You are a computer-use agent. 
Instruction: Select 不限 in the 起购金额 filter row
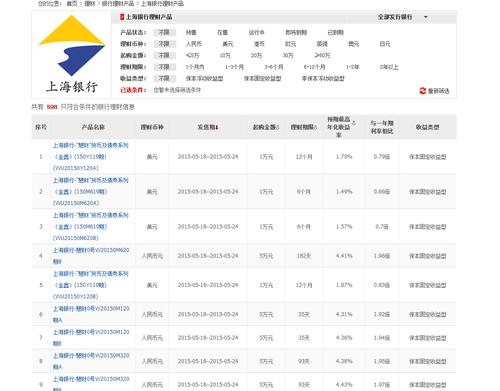tap(164, 55)
